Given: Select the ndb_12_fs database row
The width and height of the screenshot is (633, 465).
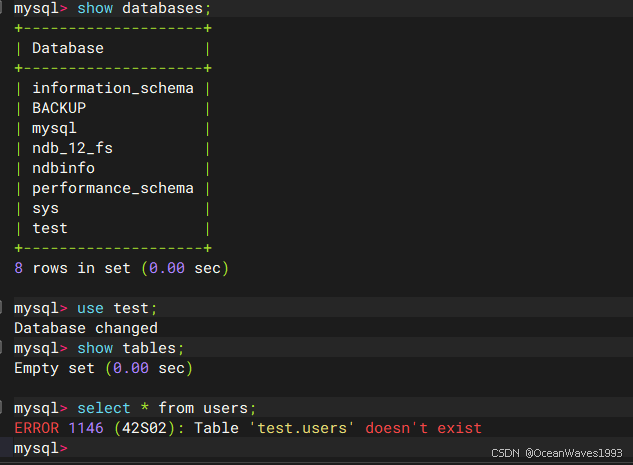Looking at the screenshot, I should 72,148.
